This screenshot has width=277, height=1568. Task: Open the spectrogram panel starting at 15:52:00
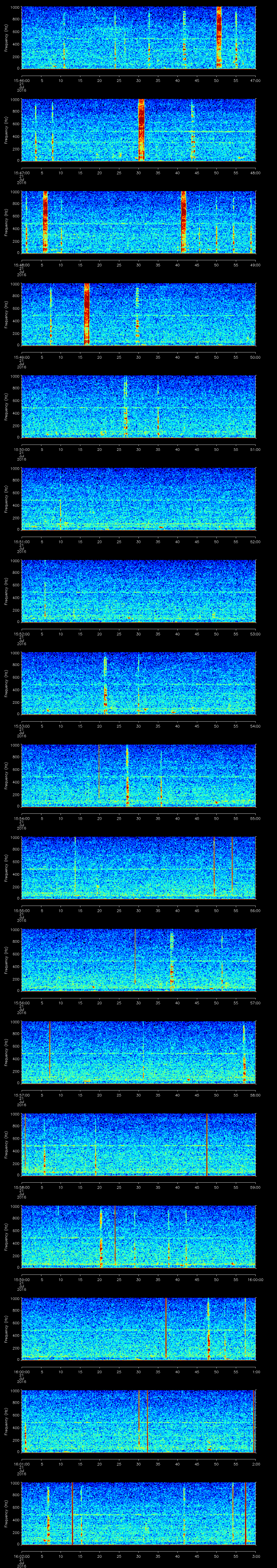[x=139, y=591]
